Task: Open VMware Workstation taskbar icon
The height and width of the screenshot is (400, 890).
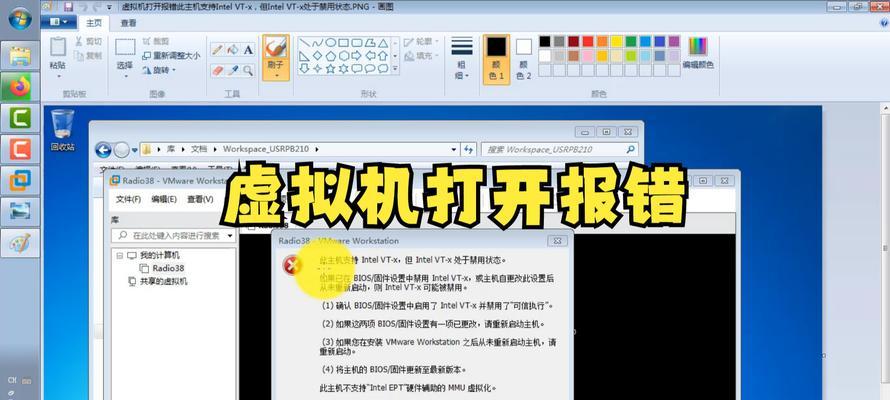Action: [x=20, y=181]
